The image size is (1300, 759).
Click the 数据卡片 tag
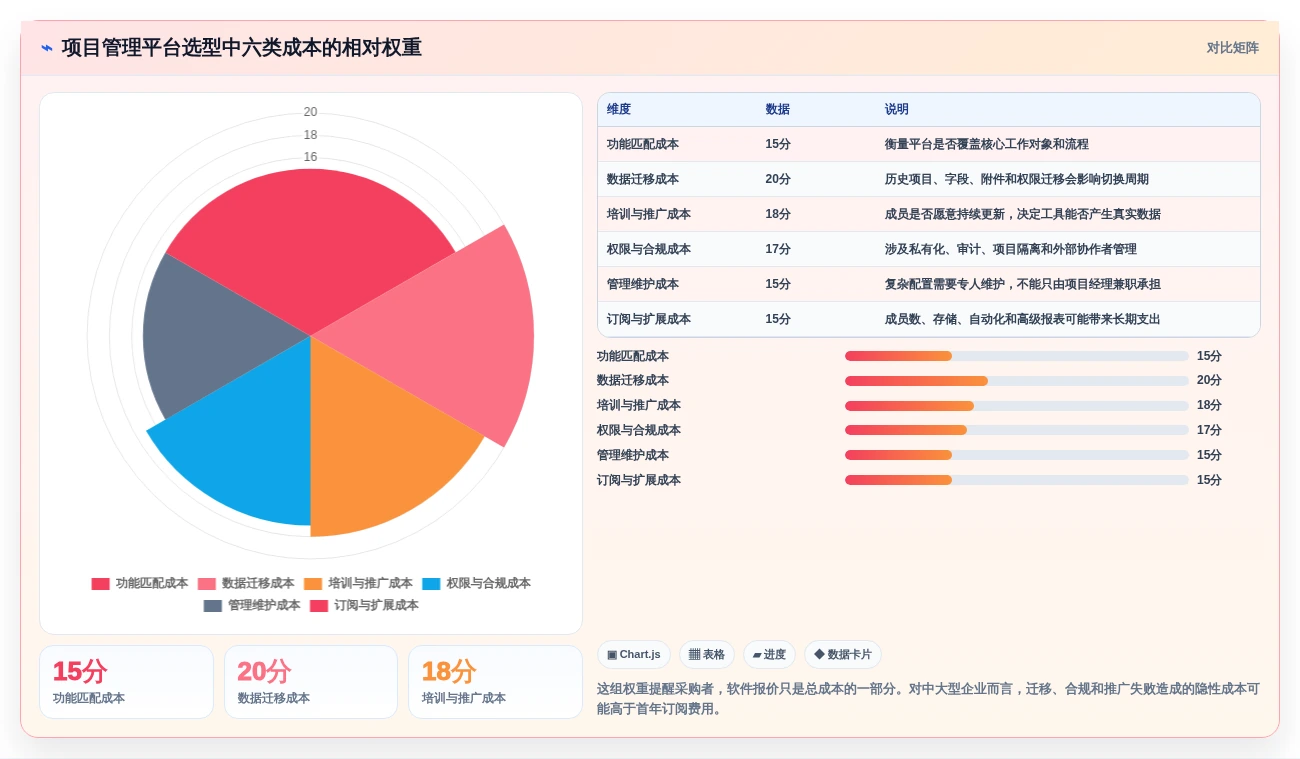[843, 655]
